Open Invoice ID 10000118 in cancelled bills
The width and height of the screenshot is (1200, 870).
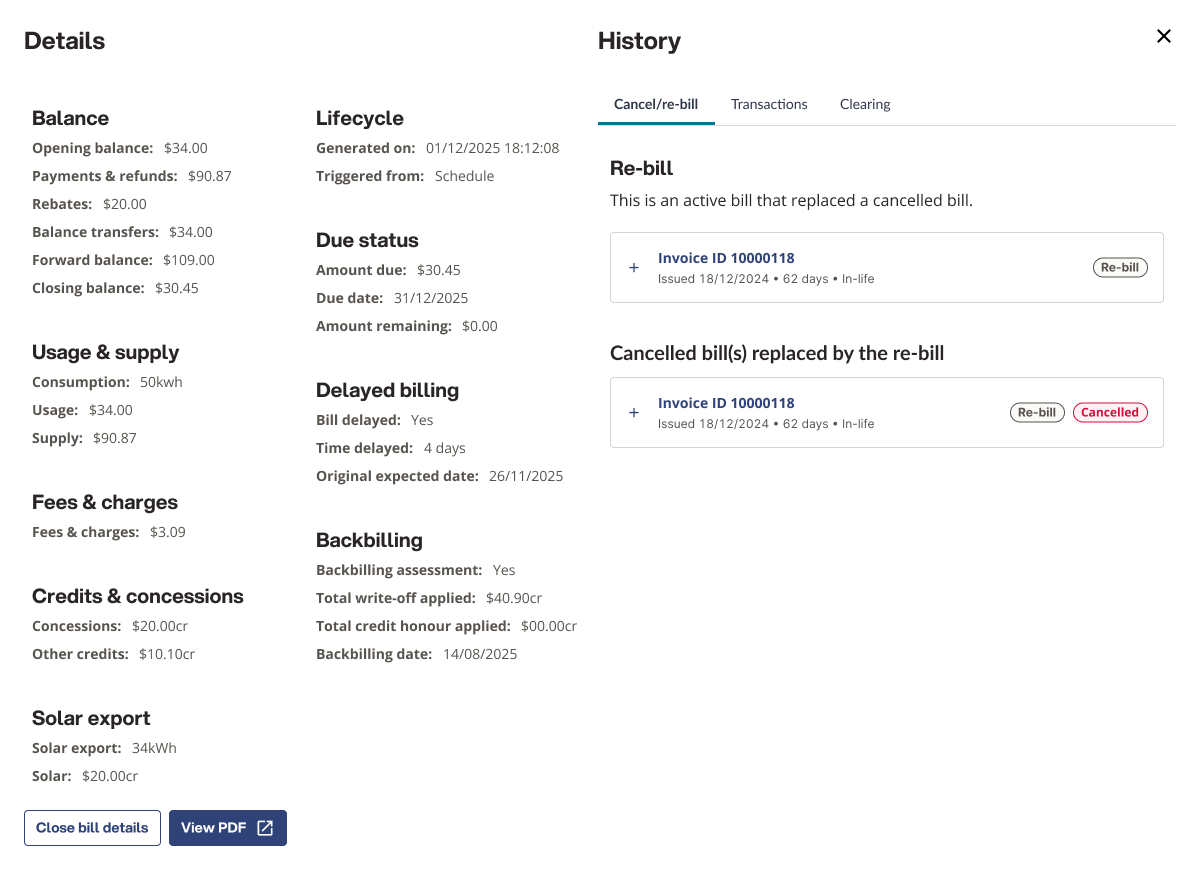coord(726,403)
